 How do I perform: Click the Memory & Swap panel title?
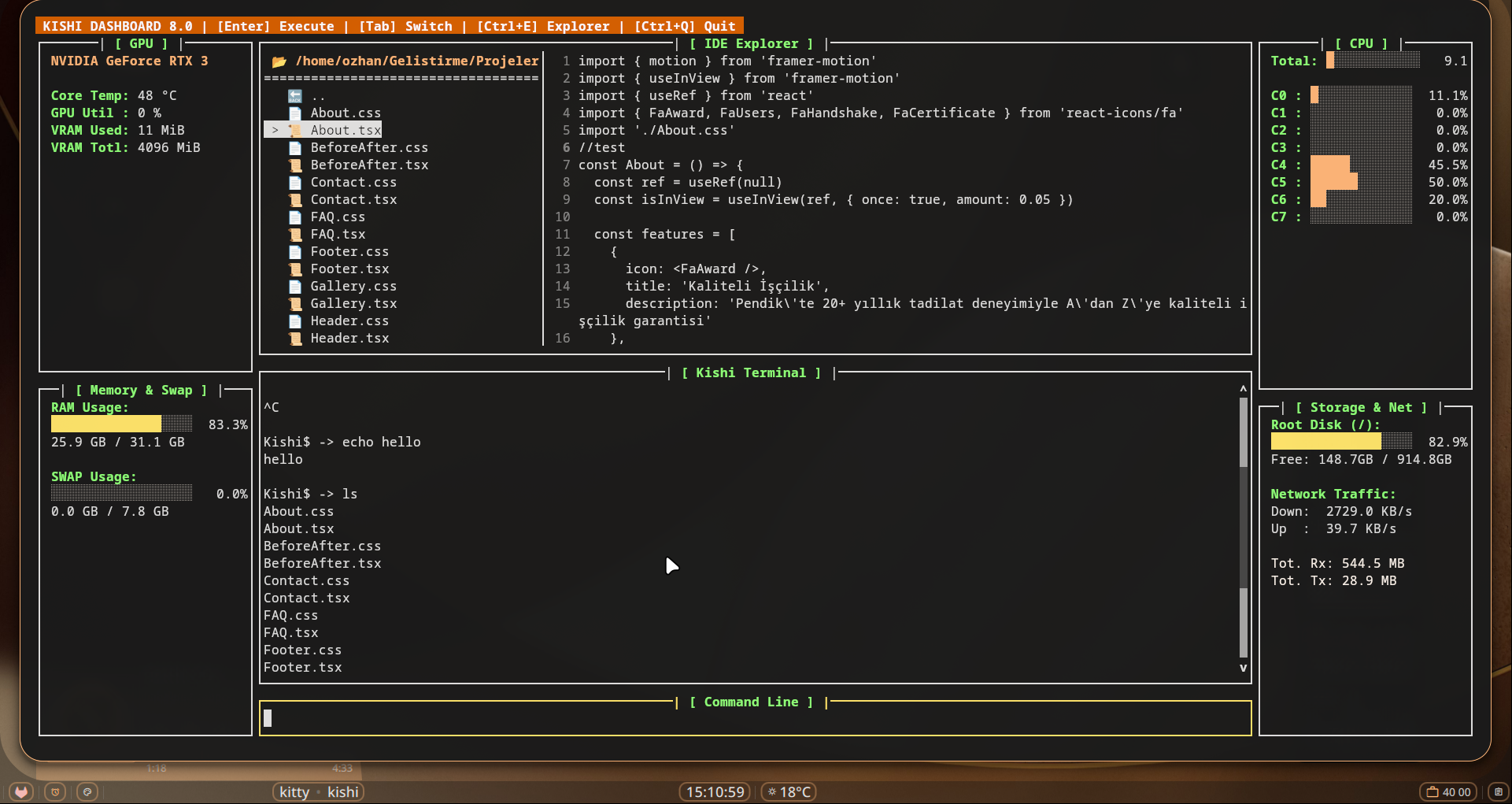click(x=141, y=391)
